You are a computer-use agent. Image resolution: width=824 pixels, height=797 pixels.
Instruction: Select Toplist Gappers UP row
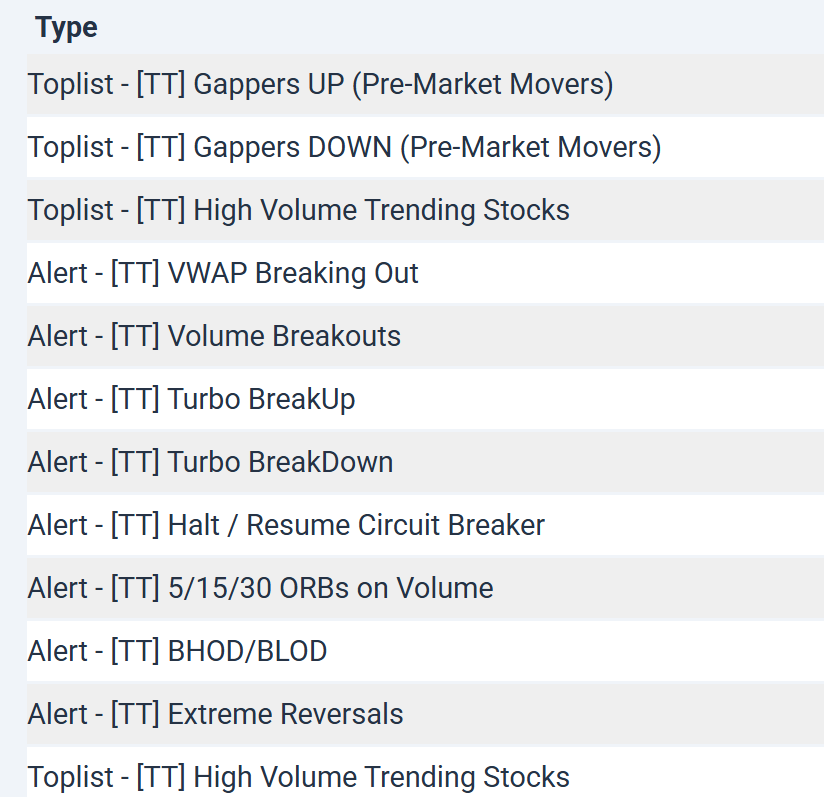320,84
